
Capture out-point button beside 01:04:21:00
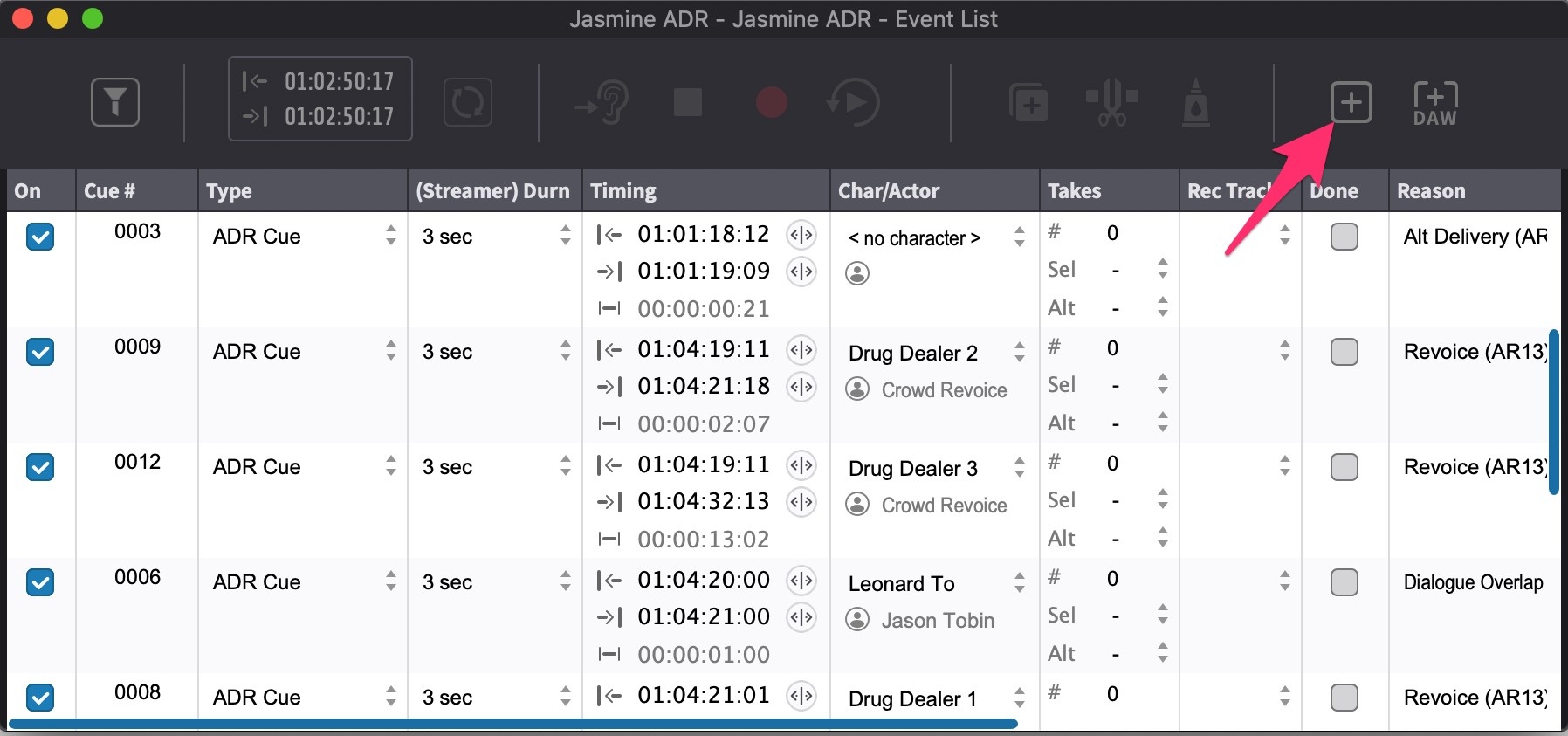pos(801,617)
